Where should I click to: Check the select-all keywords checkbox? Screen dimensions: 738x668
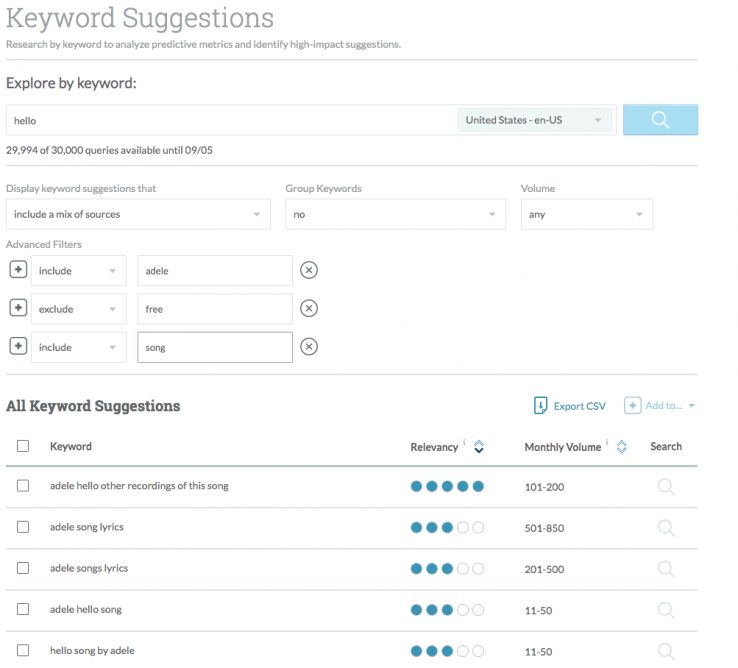tap(23, 447)
